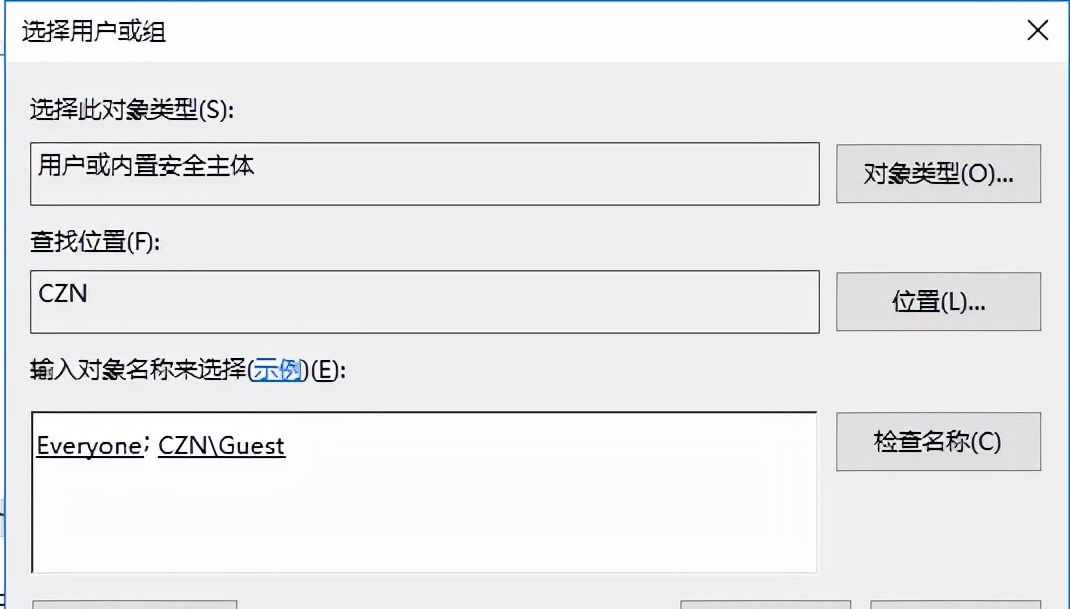Click the 输入对象名称来选择 label text

138,370
